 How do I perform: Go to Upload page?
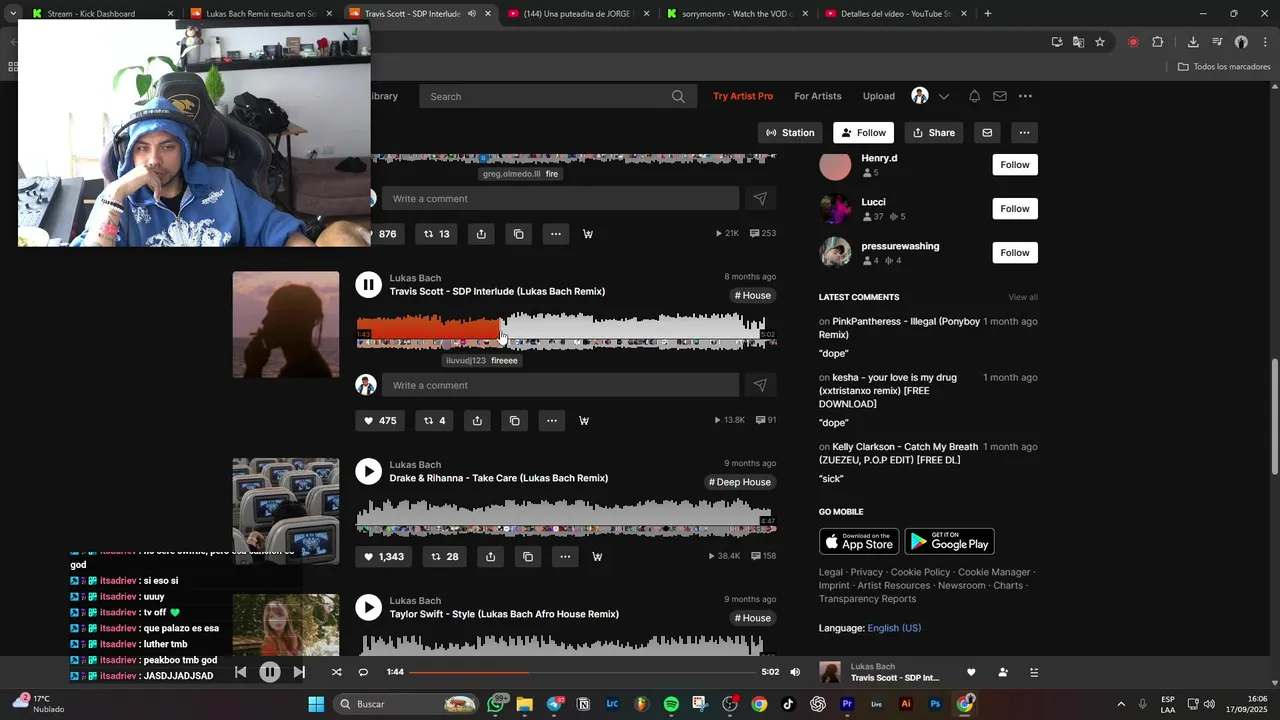[x=879, y=96]
